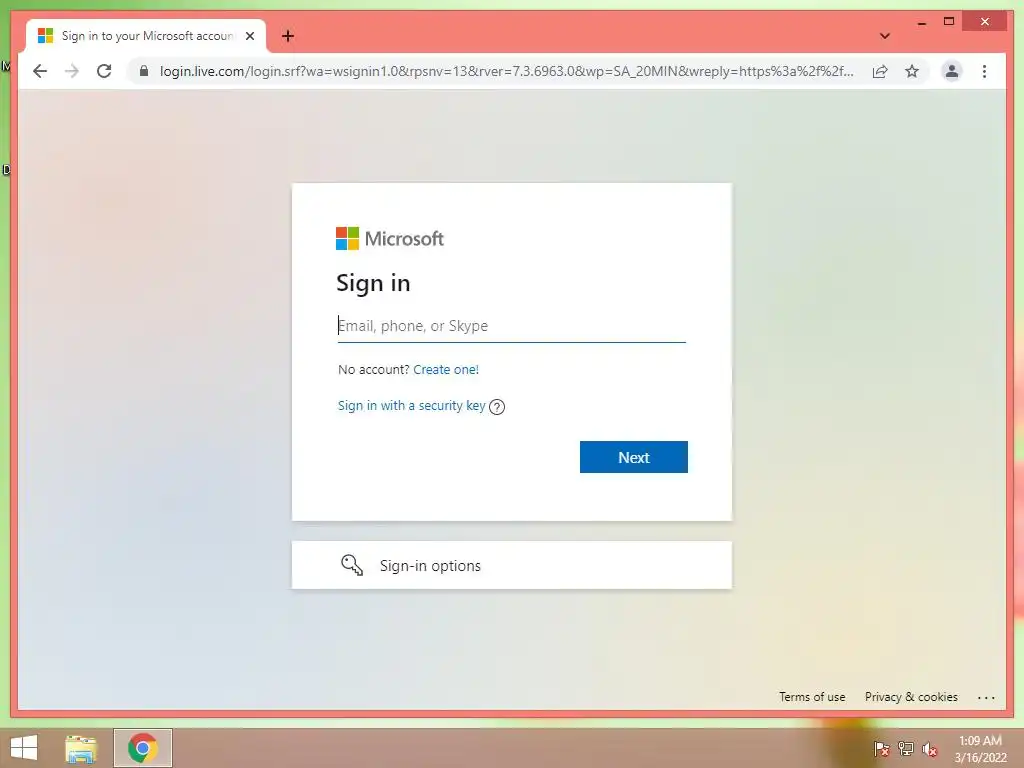Open Terms of use
The image size is (1024, 768).
tap(812, 697)
